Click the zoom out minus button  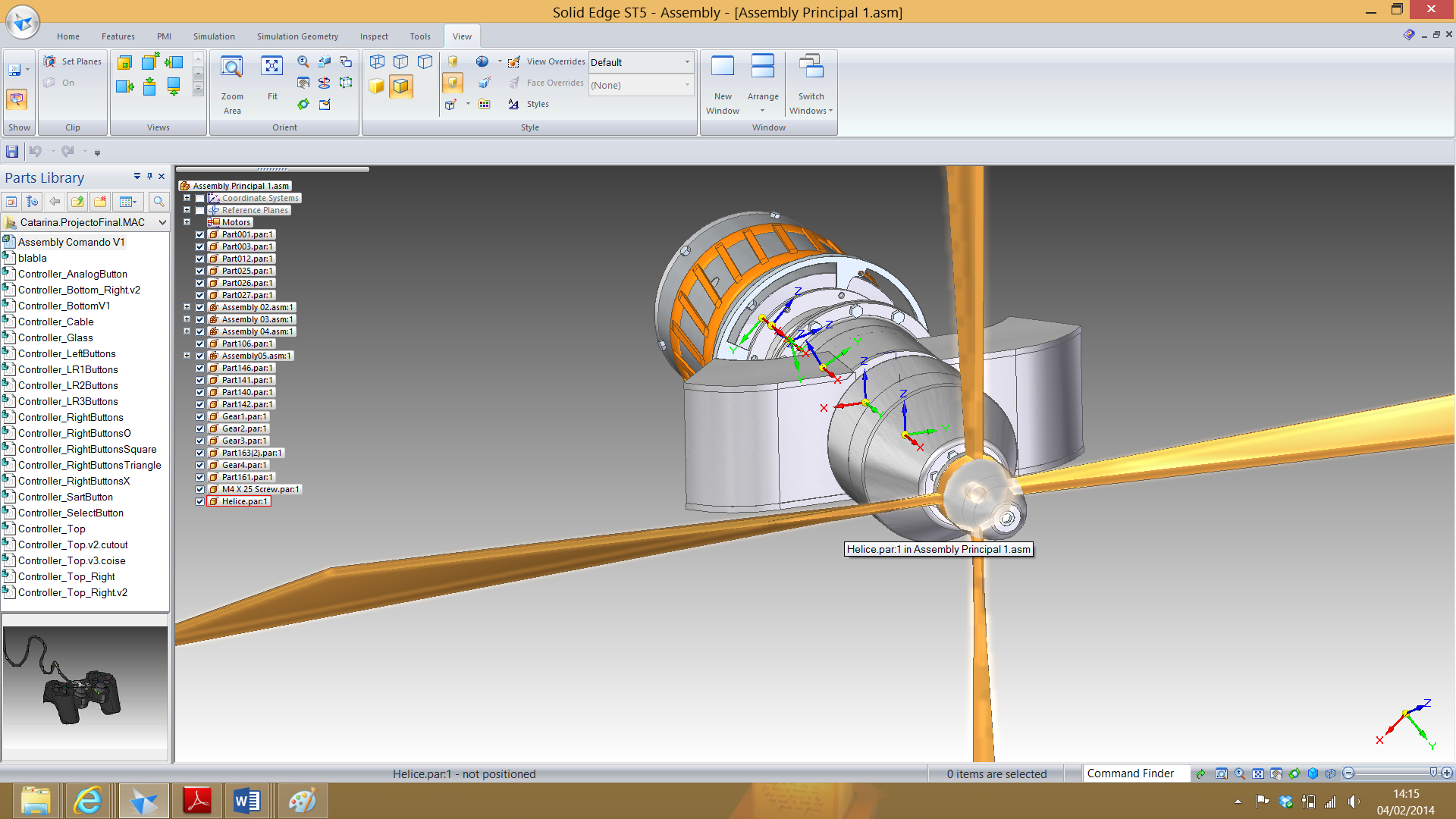1349,773
